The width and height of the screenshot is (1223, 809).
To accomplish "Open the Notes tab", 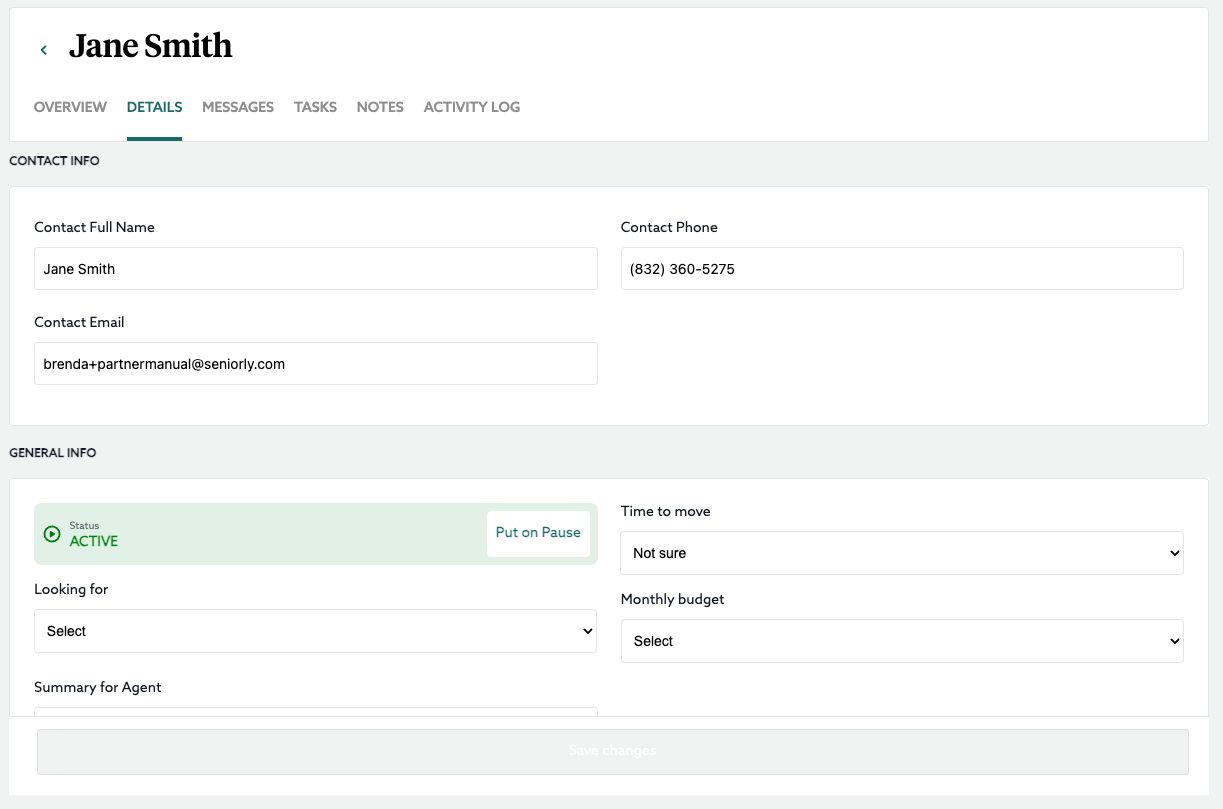I will [380, 107].
